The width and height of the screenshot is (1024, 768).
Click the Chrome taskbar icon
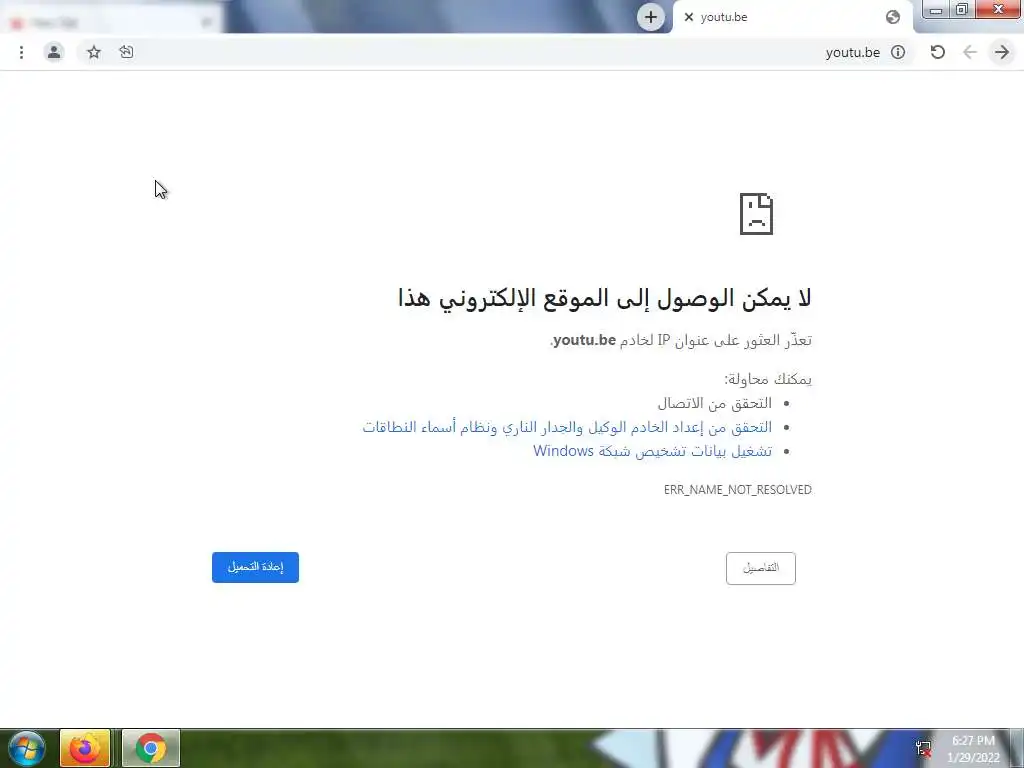151,748
